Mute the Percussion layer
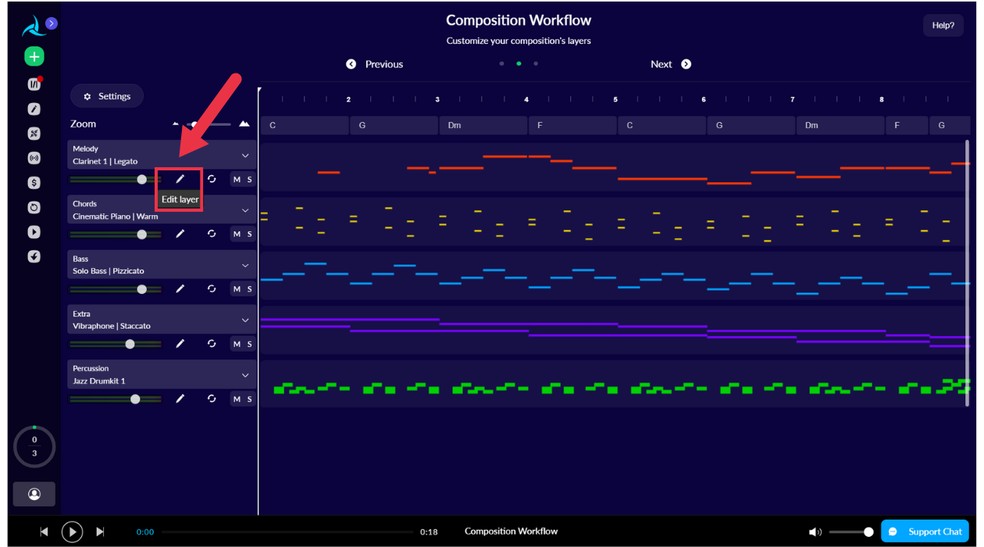 (237, 399)
